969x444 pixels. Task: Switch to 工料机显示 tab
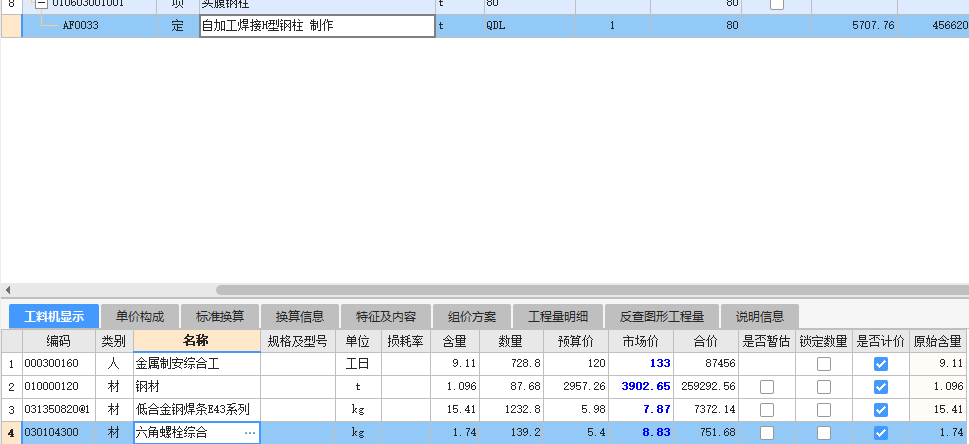[x=54, y=317]
